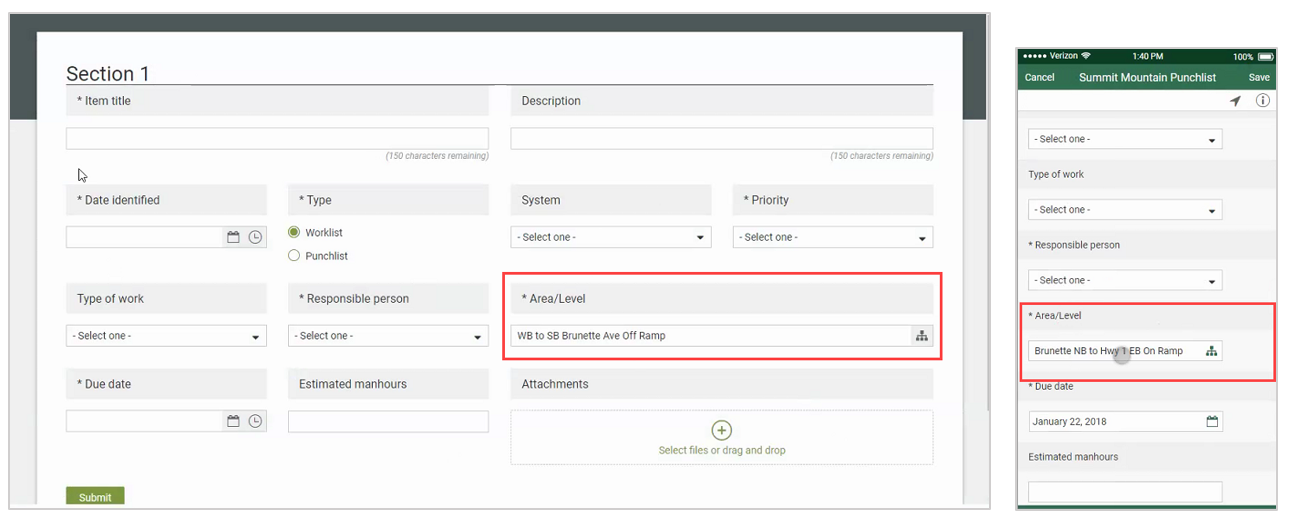Open calendar picker for Due date on desktop form

pyautogui.click(x=233, y=421)
